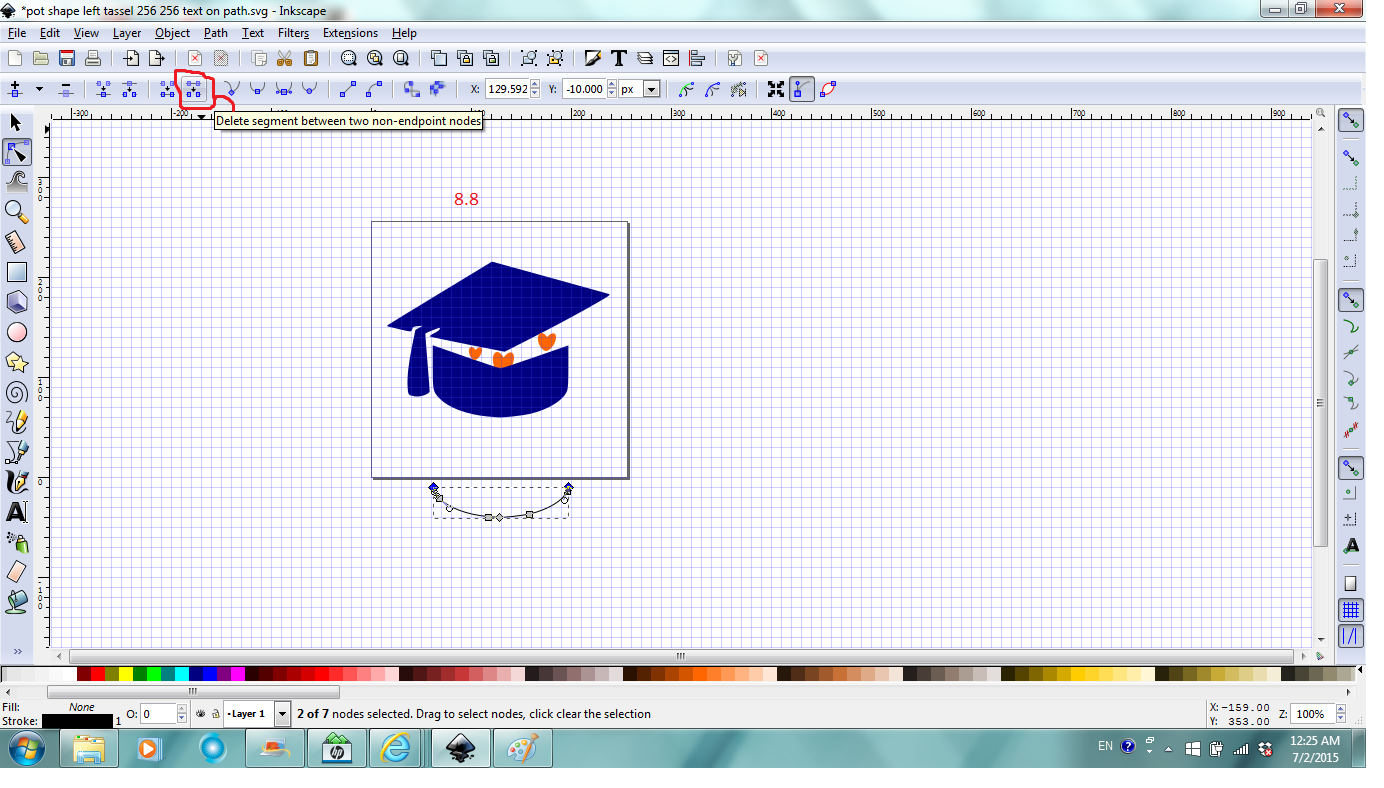
Task: Open the Object menu
Action: 172,33
